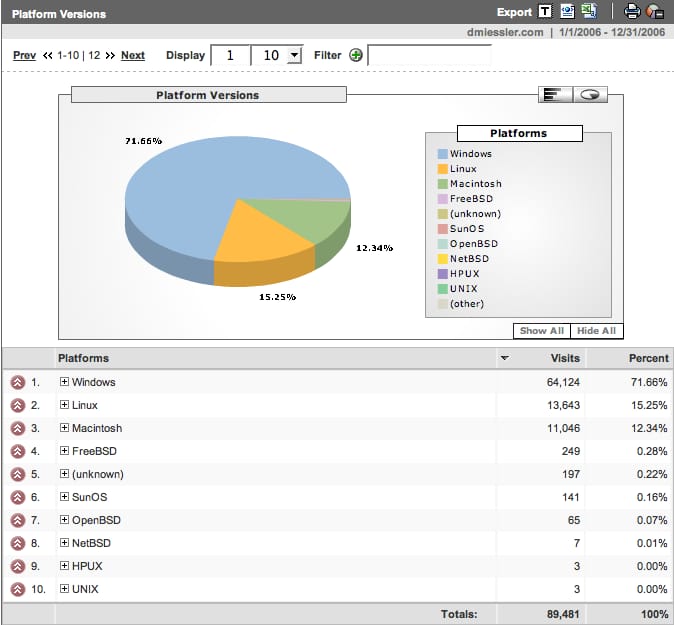This screenshot has height=625, width=674.
Task: Switch chart to pie graph view
Action: pos(590,94)
